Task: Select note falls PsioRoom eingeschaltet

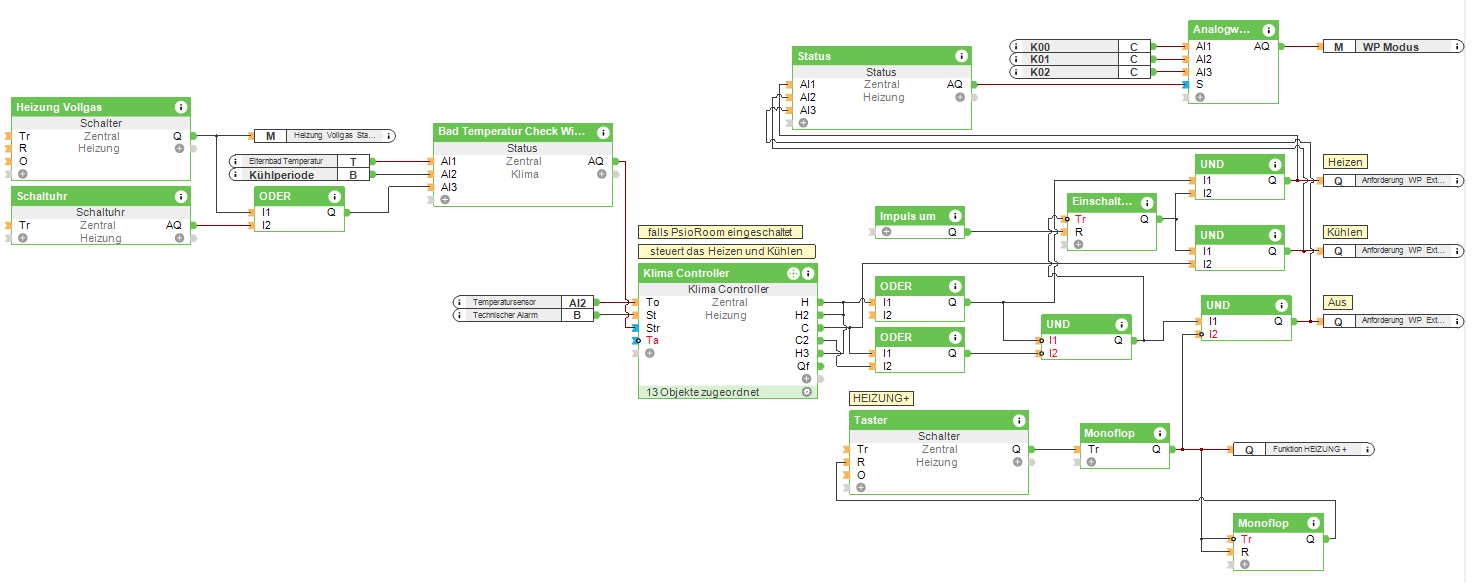Action: [x=720, y=232]
